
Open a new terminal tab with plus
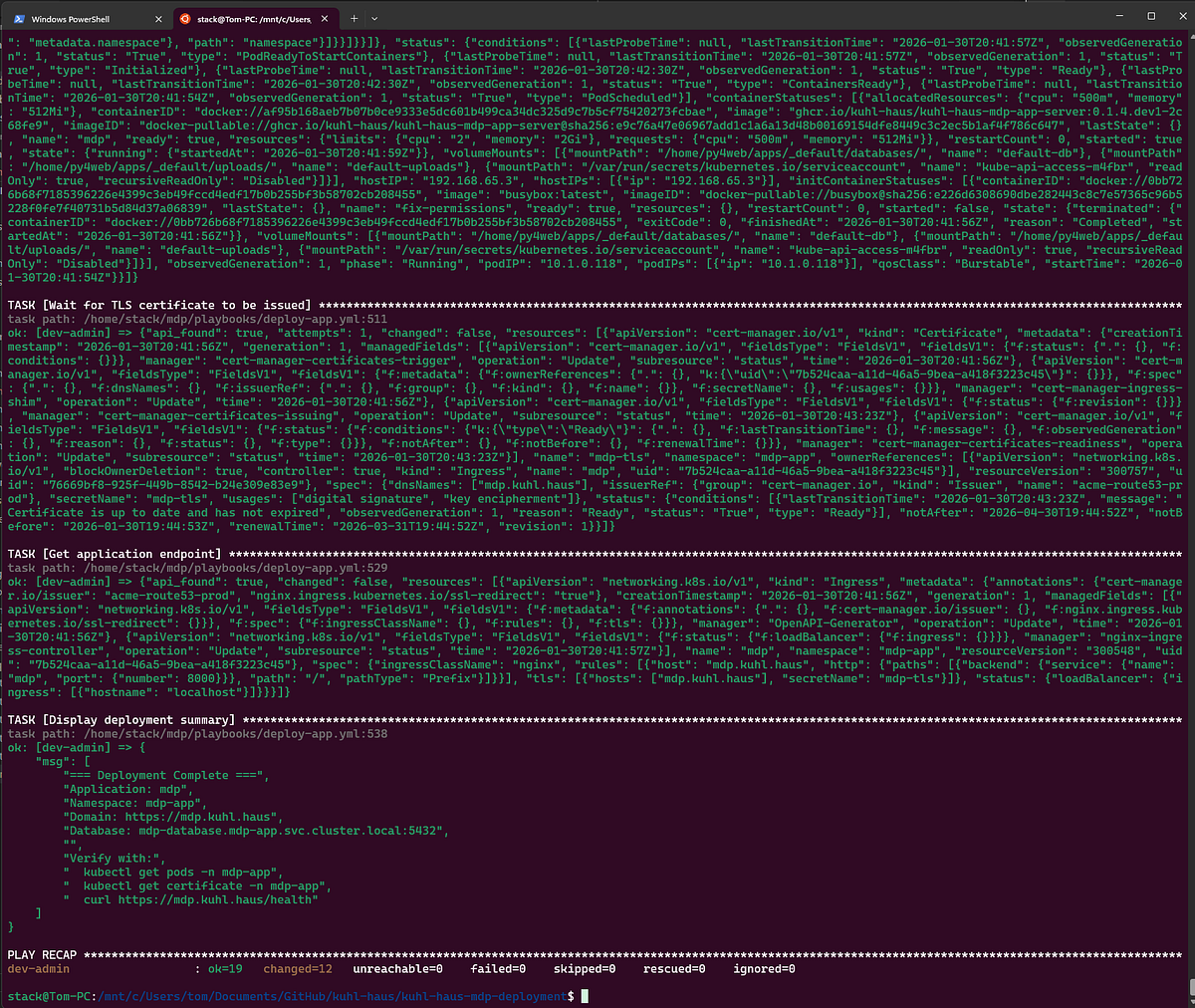tap(354, 19)
